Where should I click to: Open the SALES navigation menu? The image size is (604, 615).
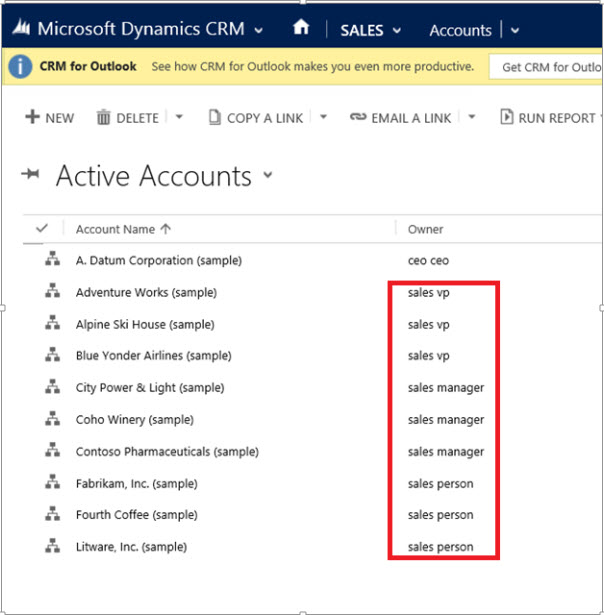coord(370,30)
